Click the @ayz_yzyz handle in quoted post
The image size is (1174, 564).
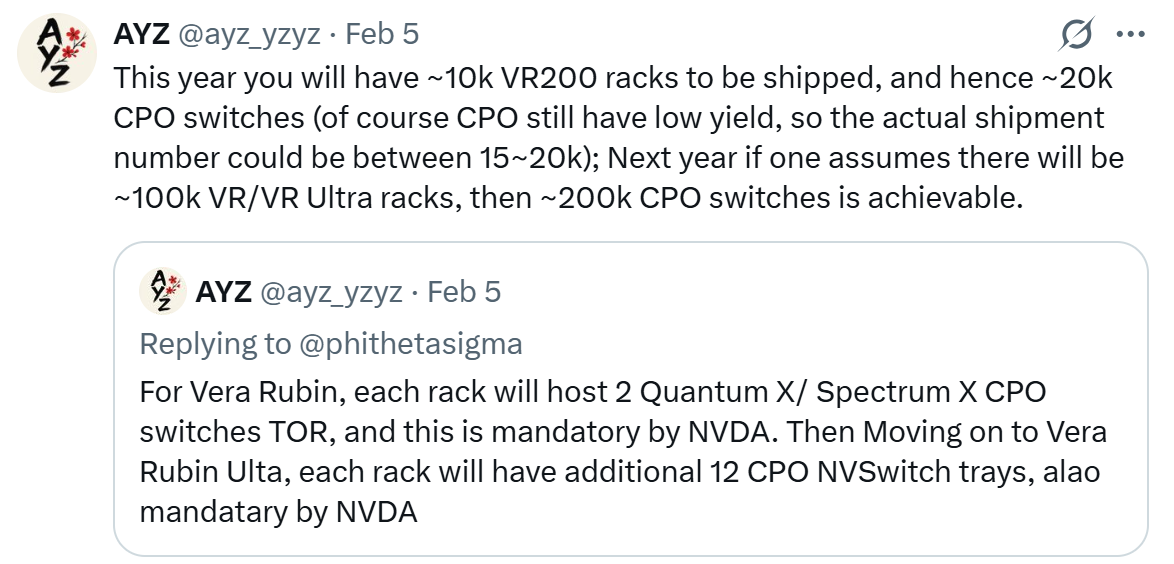coord(331,293)
